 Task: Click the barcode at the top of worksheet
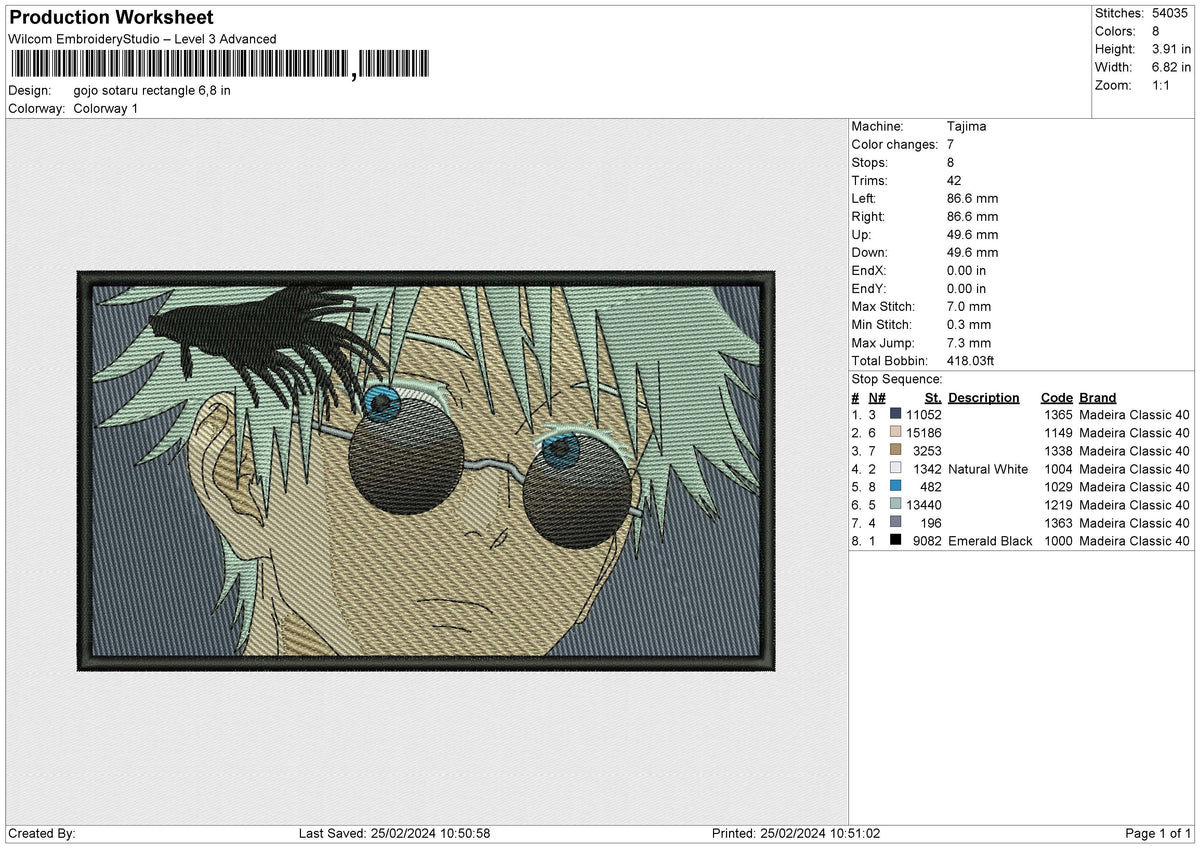coord(219,64)
